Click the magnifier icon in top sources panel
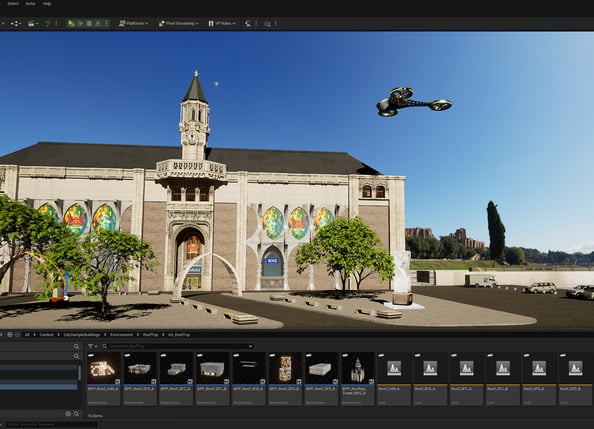This screenshot has height=429, width=594. click(77, 346)
